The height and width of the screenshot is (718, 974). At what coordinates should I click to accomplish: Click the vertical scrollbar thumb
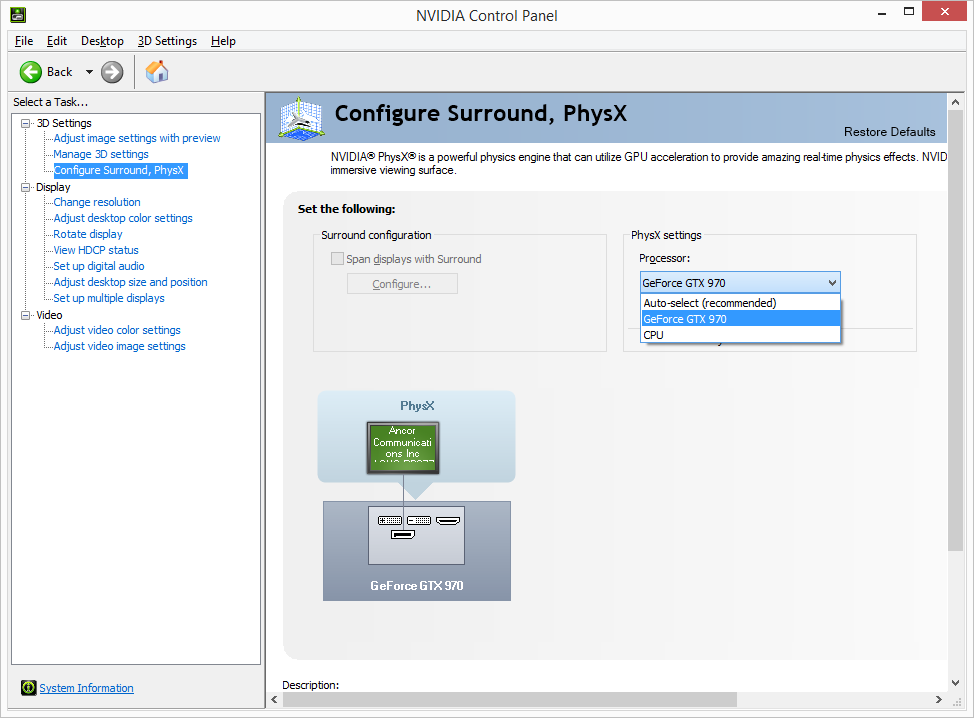point(955,330)
